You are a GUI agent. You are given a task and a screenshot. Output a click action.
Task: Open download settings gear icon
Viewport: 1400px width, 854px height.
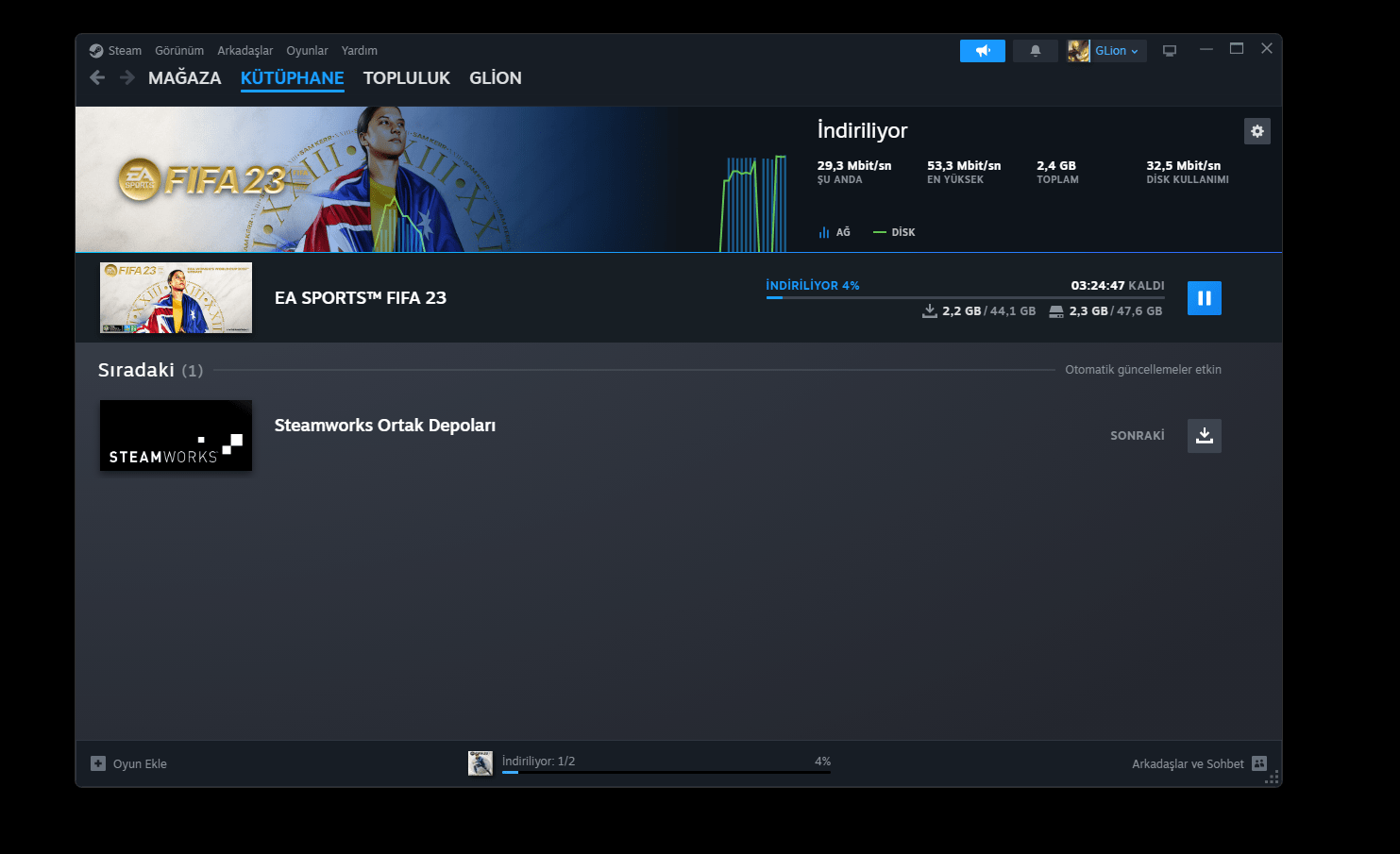tap(1257, 131)
